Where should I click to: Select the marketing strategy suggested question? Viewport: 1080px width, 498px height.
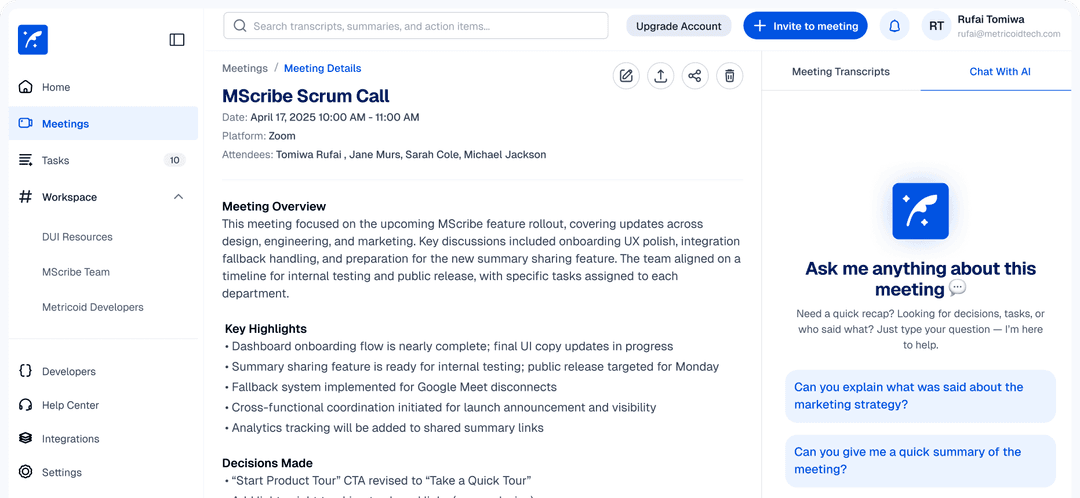coord(919,396)
